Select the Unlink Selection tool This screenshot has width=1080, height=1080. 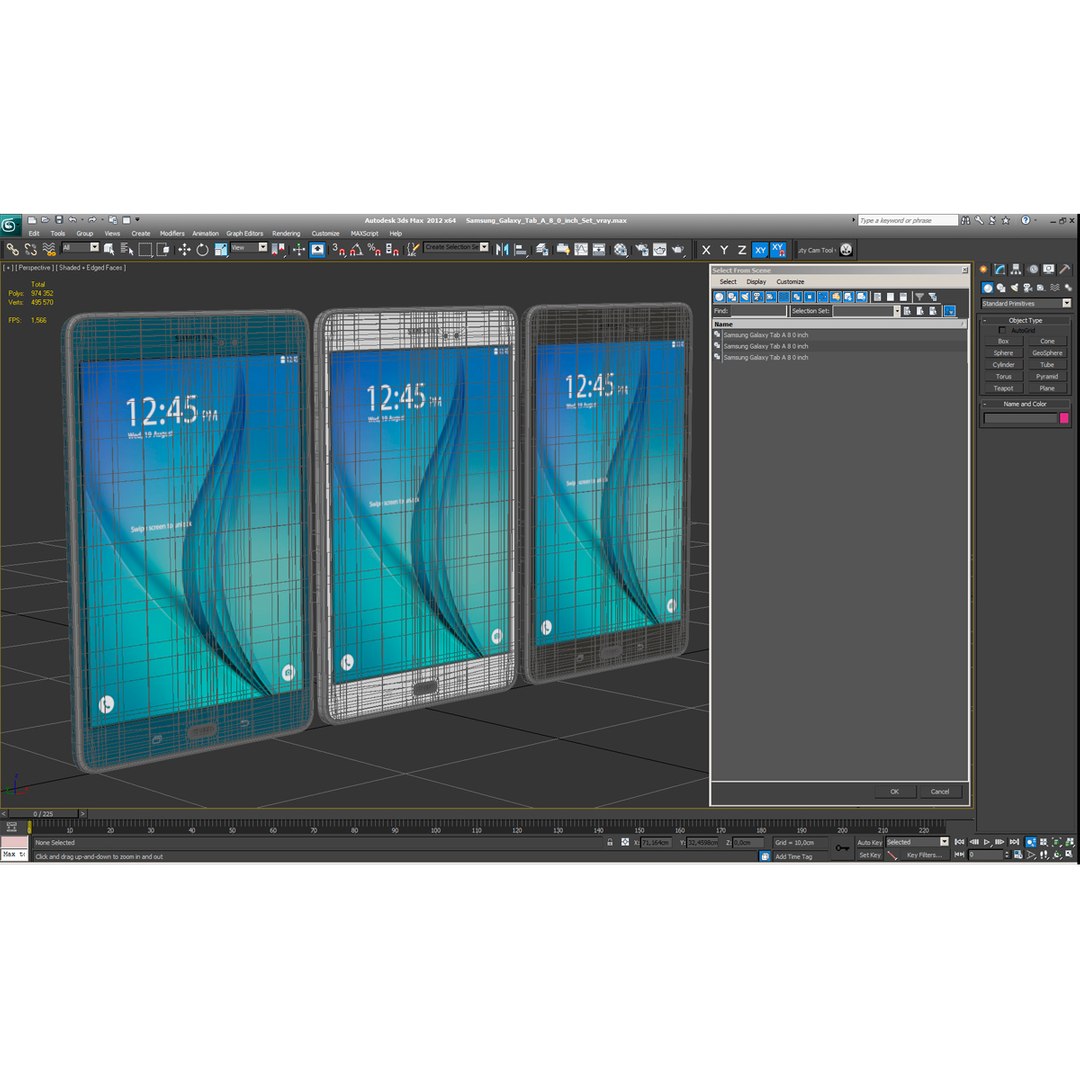click(30, 249)
